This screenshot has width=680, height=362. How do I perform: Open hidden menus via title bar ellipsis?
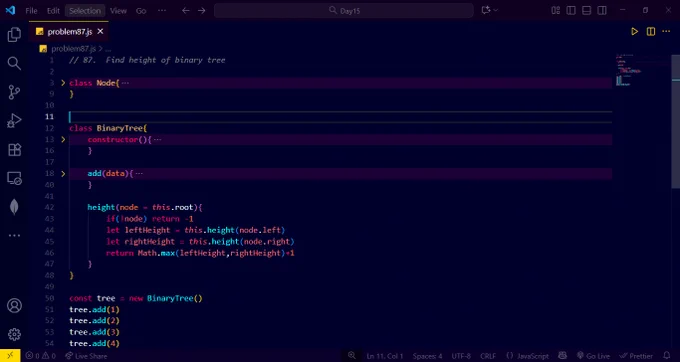point(162,10)
